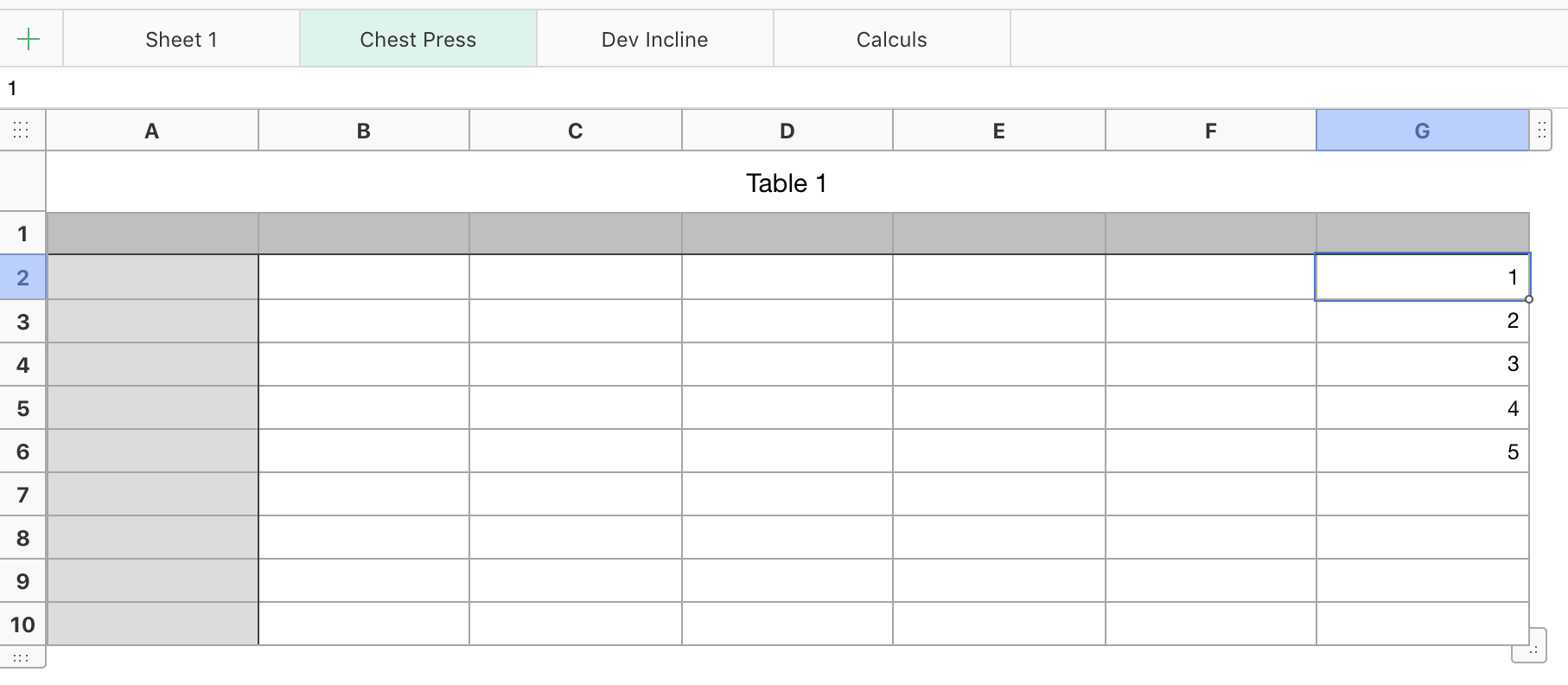Screen dimensions: 1568x685
Task: Click the column G header
Action: point(1422,131)
